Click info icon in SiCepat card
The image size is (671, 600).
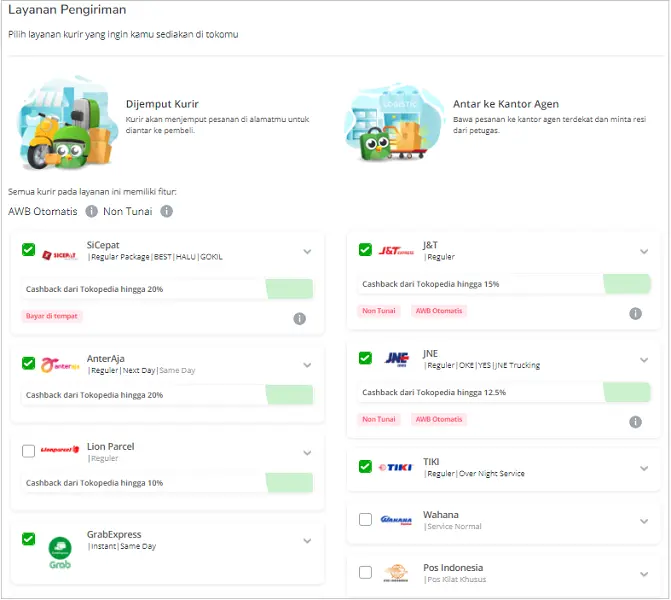pyautogui.click(x=299, y=319)
